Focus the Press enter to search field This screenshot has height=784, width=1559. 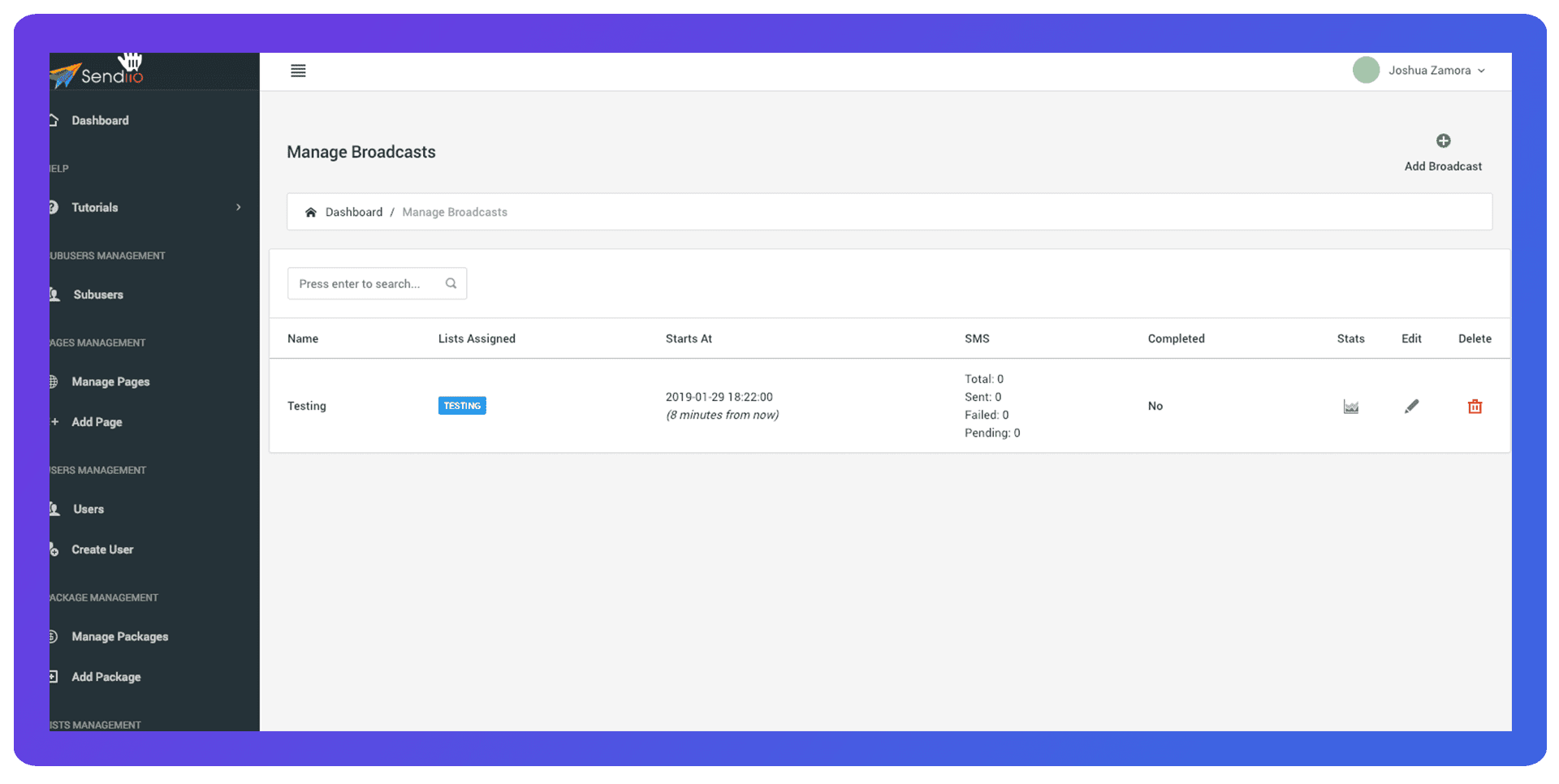pos(365,284)
